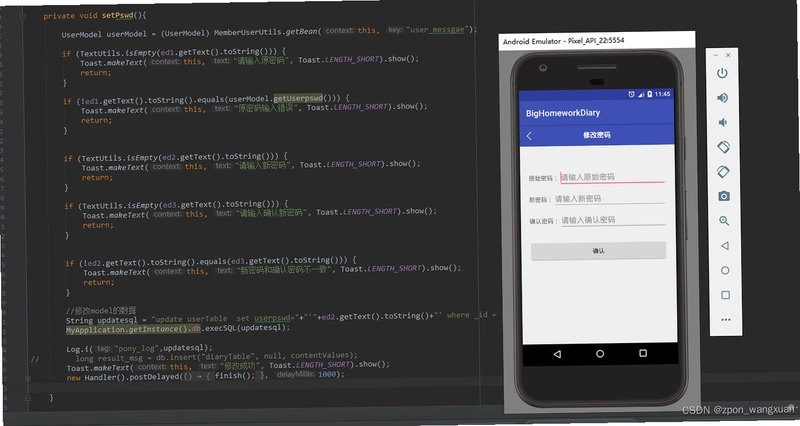Click the "请输入原密码" toast string
The image size is (800, 426).
(263, 60)
